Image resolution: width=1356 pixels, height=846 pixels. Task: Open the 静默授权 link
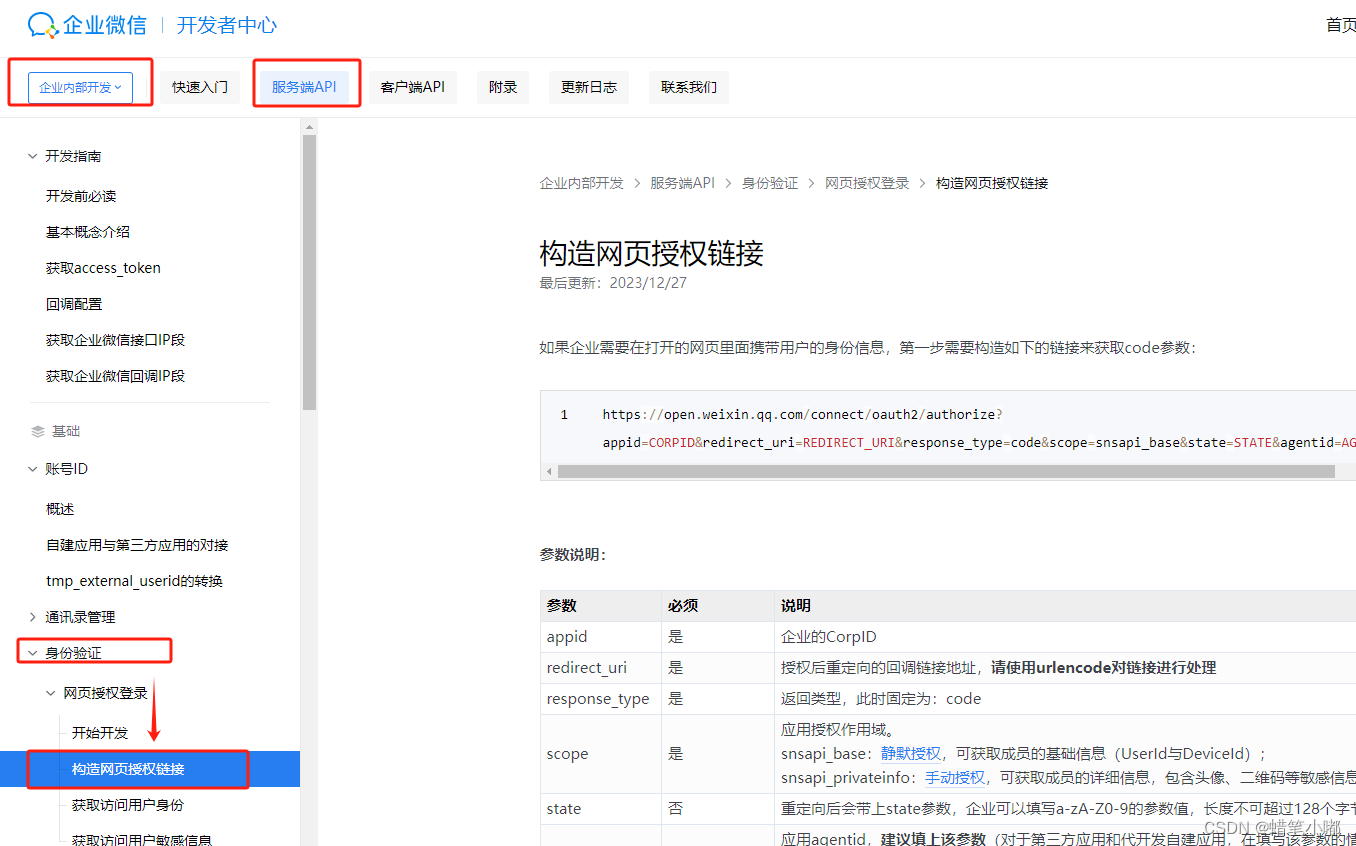[x=911, y=753]
